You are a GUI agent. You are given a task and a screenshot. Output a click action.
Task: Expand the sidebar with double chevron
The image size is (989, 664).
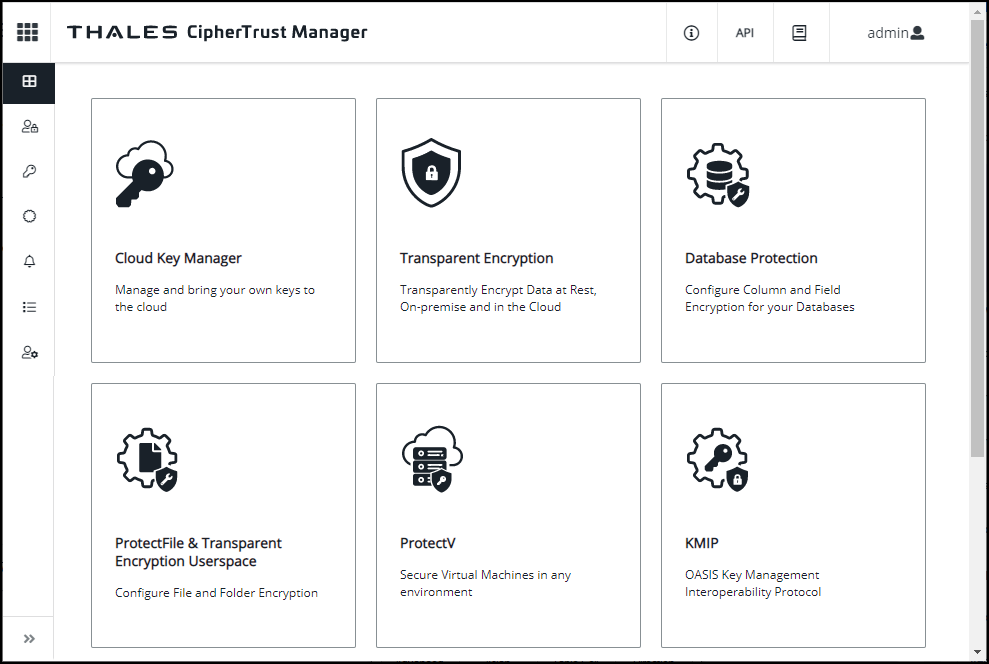(x=29, y=639)
